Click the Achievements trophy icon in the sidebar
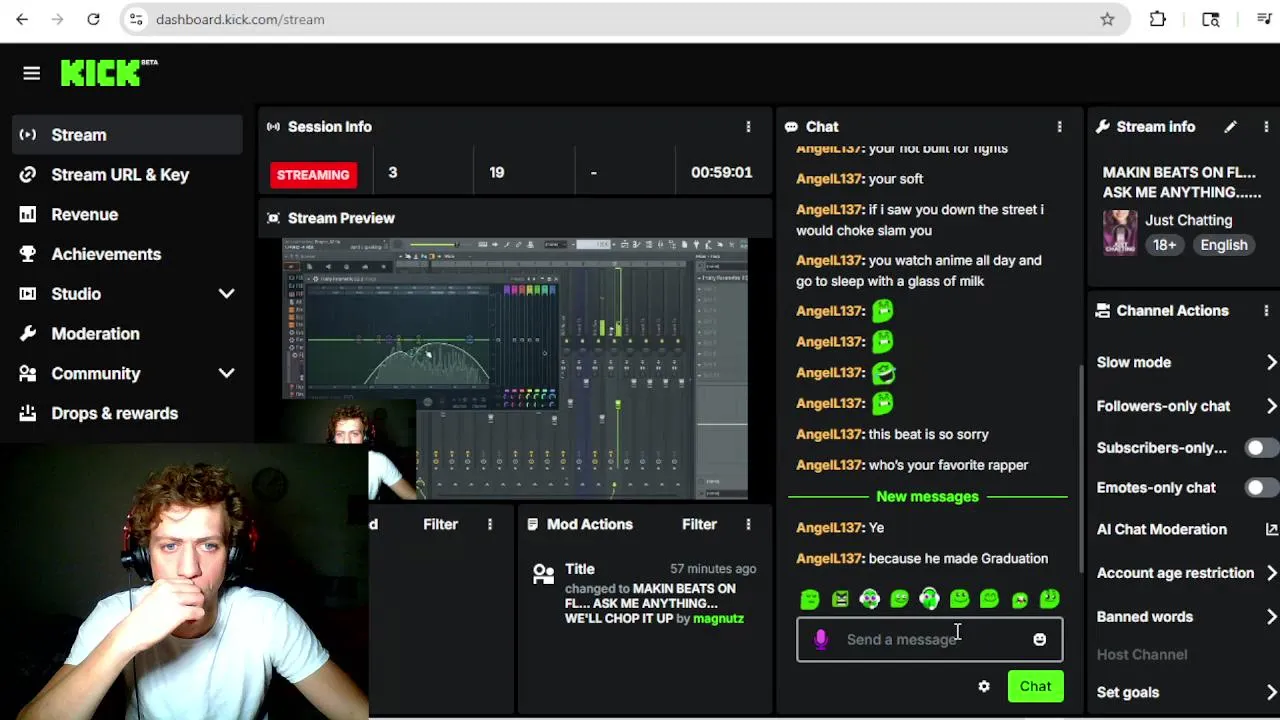Image resolution: width=1280 pixels, height=720 pixels. coord(28,254)
